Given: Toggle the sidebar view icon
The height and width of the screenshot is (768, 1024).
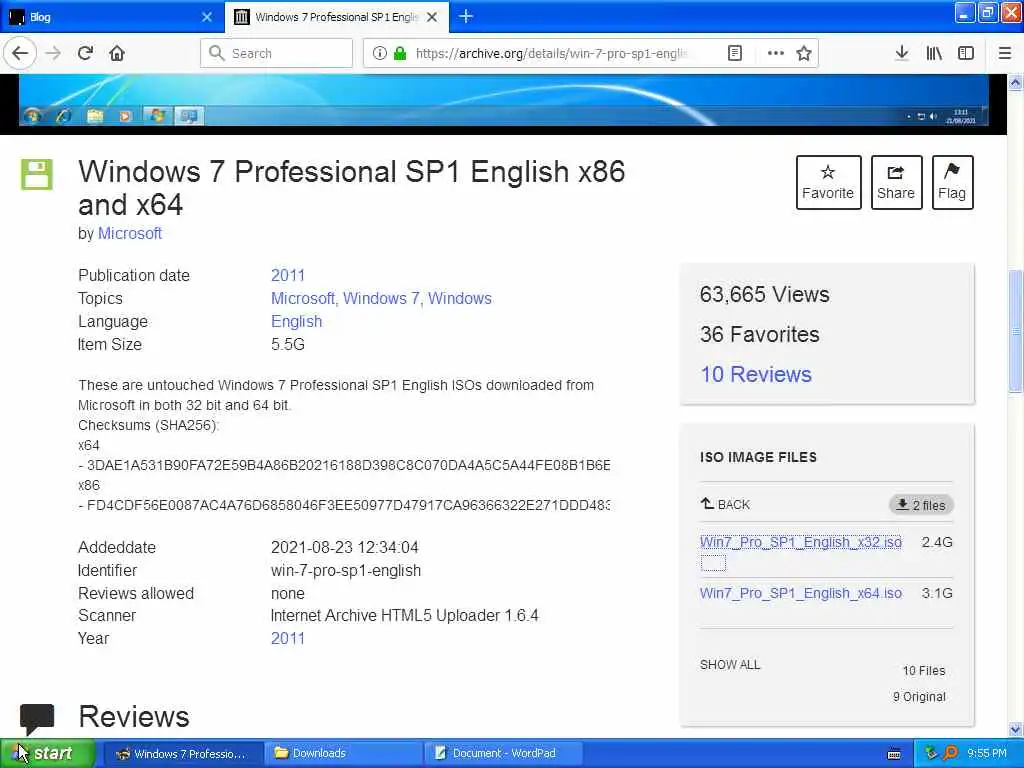Looking at the screenshot, I should pos(966,53).
